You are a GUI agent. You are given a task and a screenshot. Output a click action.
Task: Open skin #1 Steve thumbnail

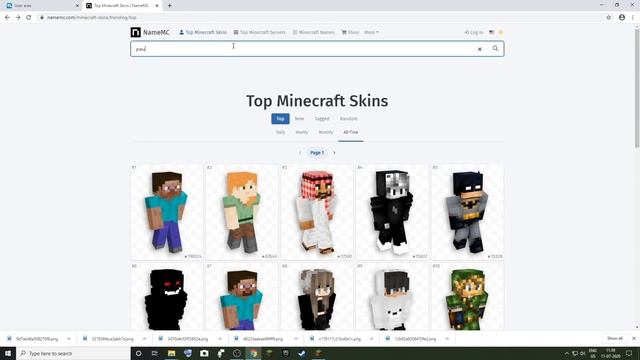click(167, 212)
